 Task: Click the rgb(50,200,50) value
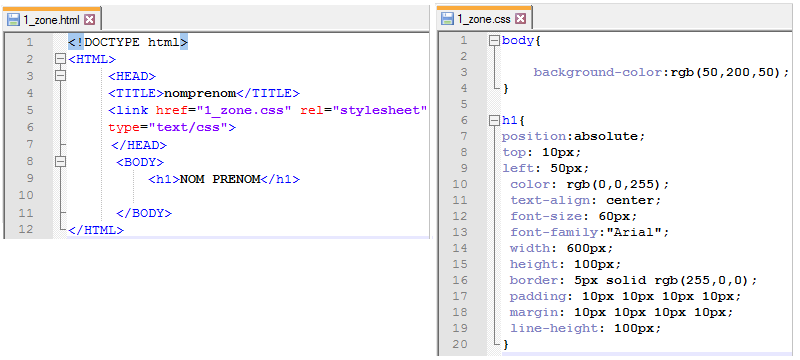(x=726, y=72)
